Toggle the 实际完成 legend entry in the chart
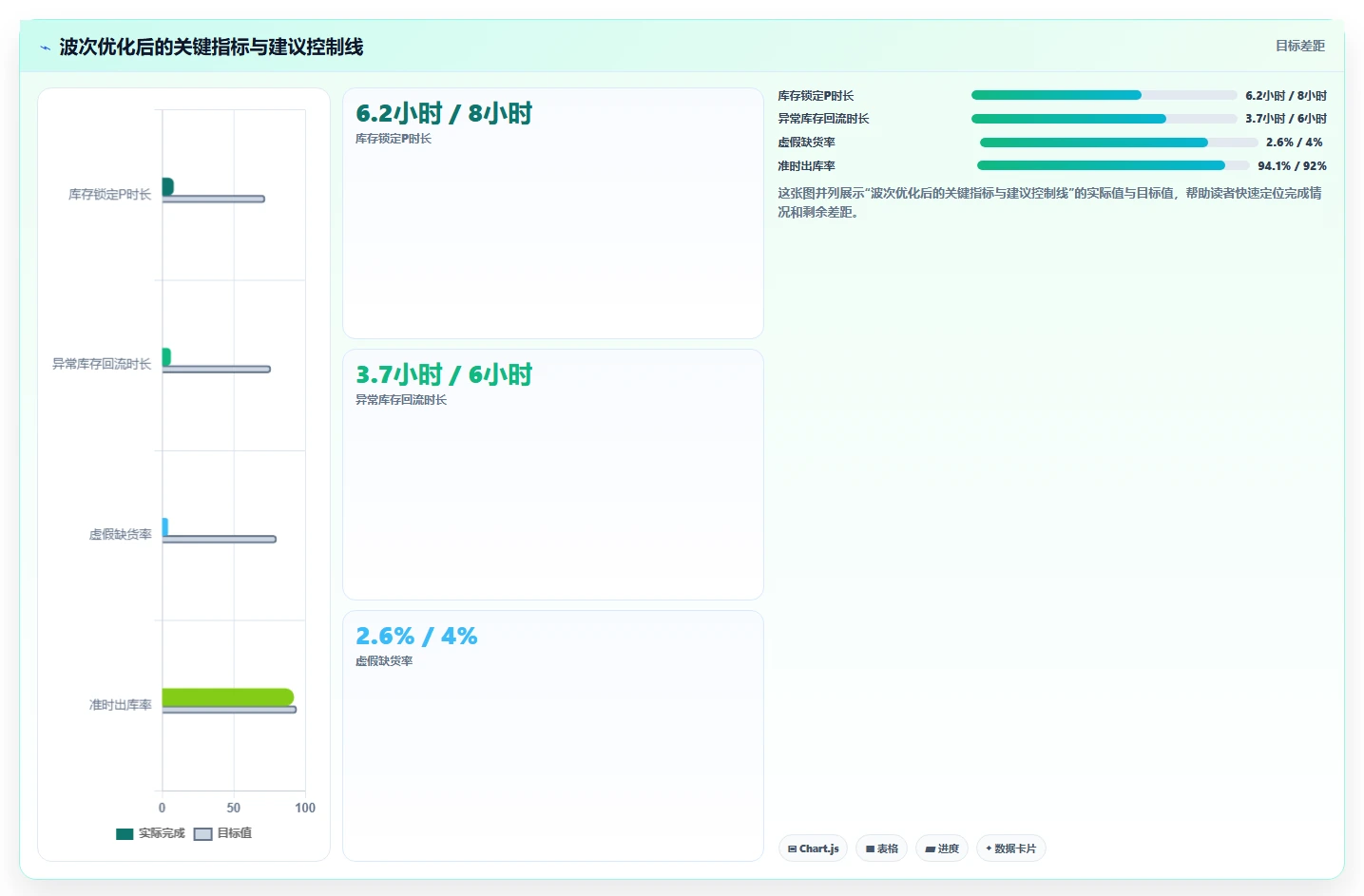 coord(150,833)
